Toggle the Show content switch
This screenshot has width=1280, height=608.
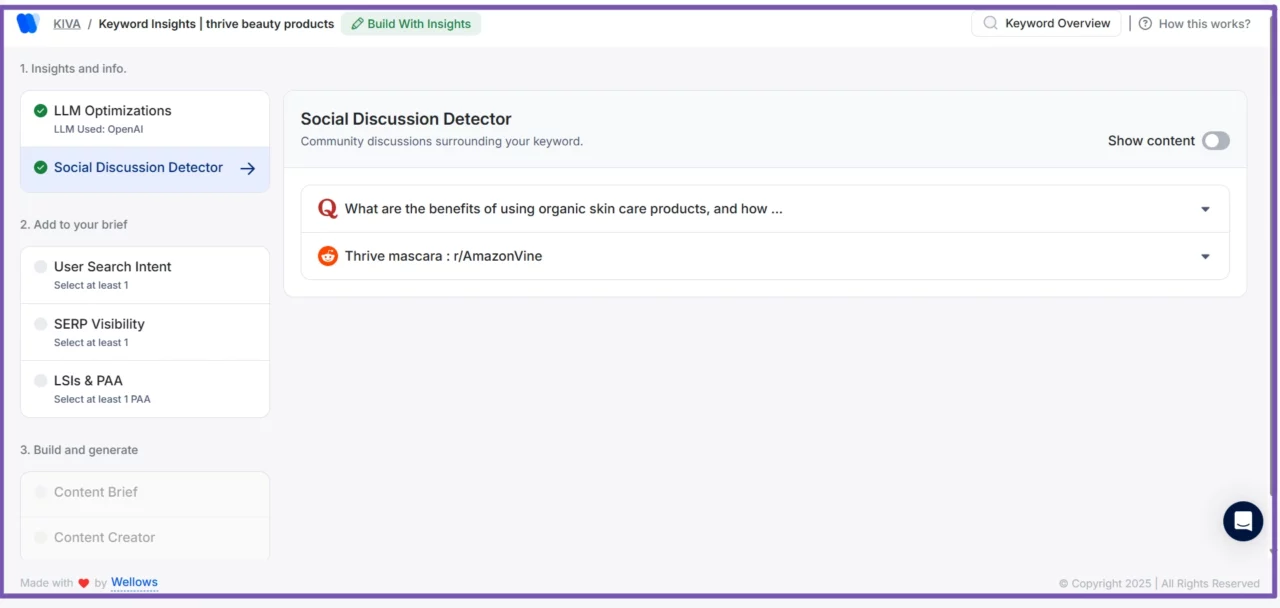pyautogui.click(x=1215, y=141)
